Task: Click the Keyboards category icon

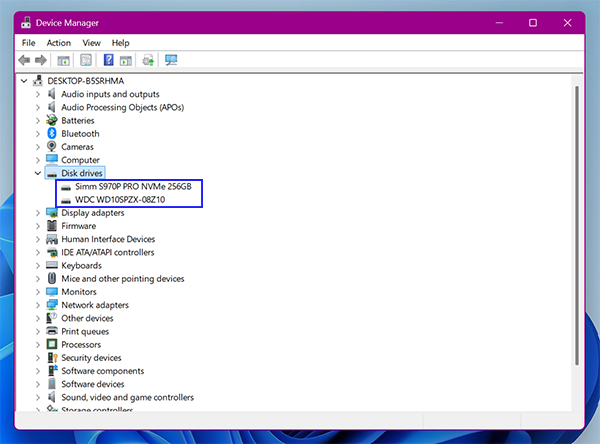Action: click(x=52, y=265)
